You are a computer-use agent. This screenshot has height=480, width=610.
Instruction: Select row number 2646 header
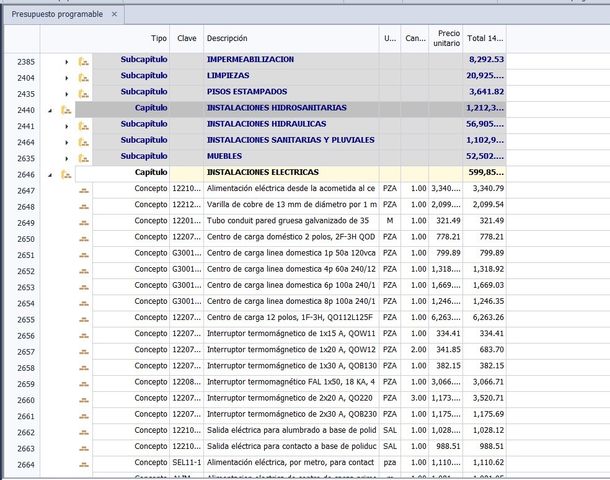pos(22,175)
